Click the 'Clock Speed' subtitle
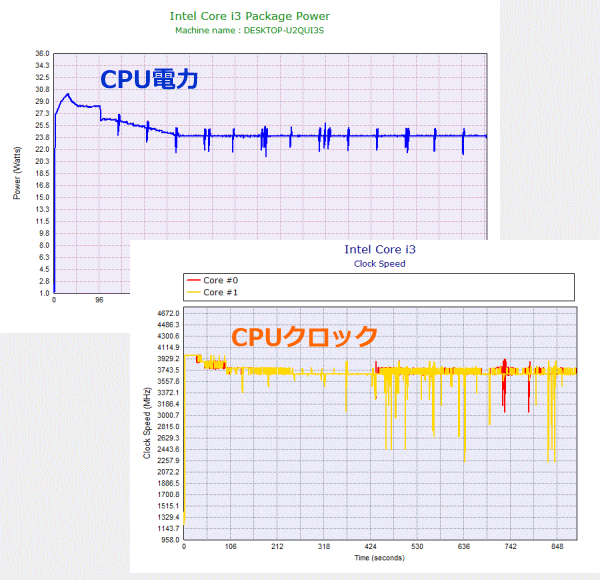 (x=380, y=264)
